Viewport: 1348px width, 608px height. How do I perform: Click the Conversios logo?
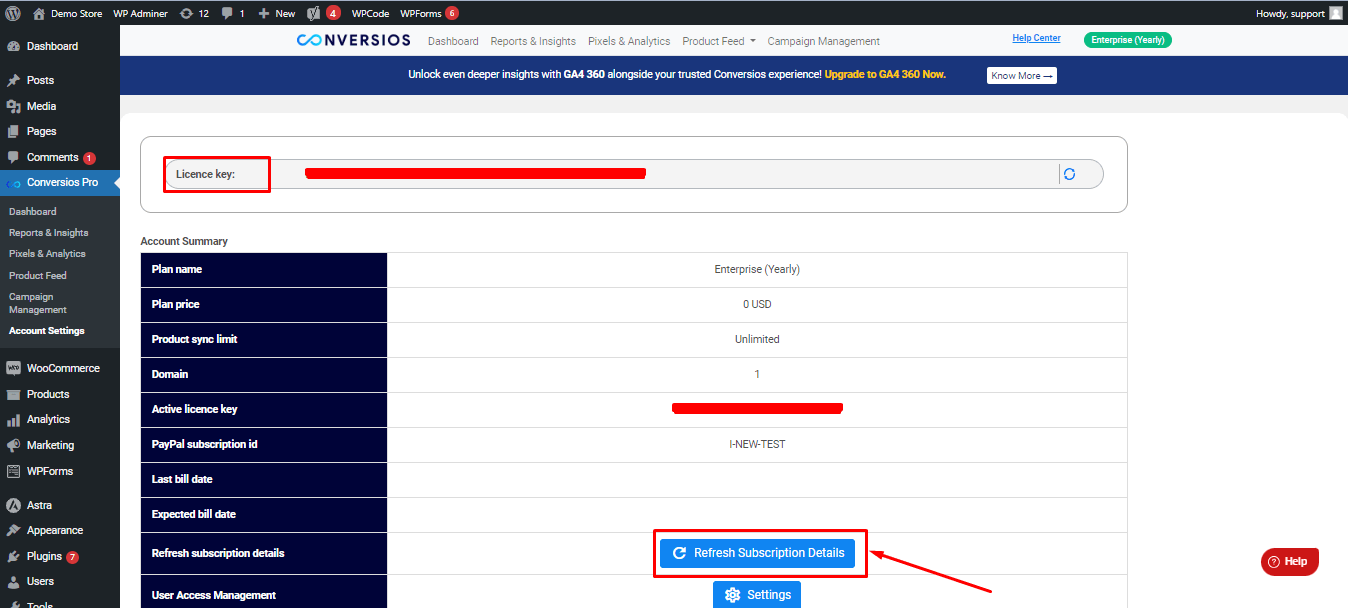click(354, 41)
